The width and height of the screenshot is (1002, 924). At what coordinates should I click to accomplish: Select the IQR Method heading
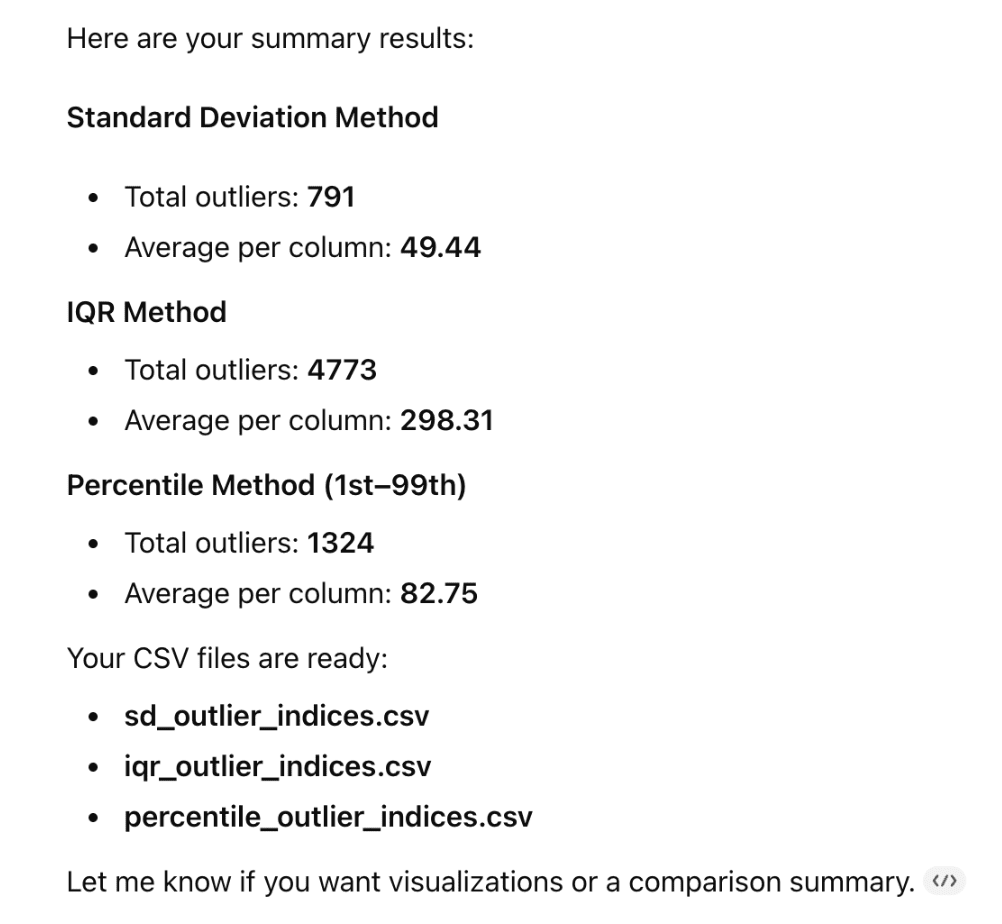tap(147, 312)
